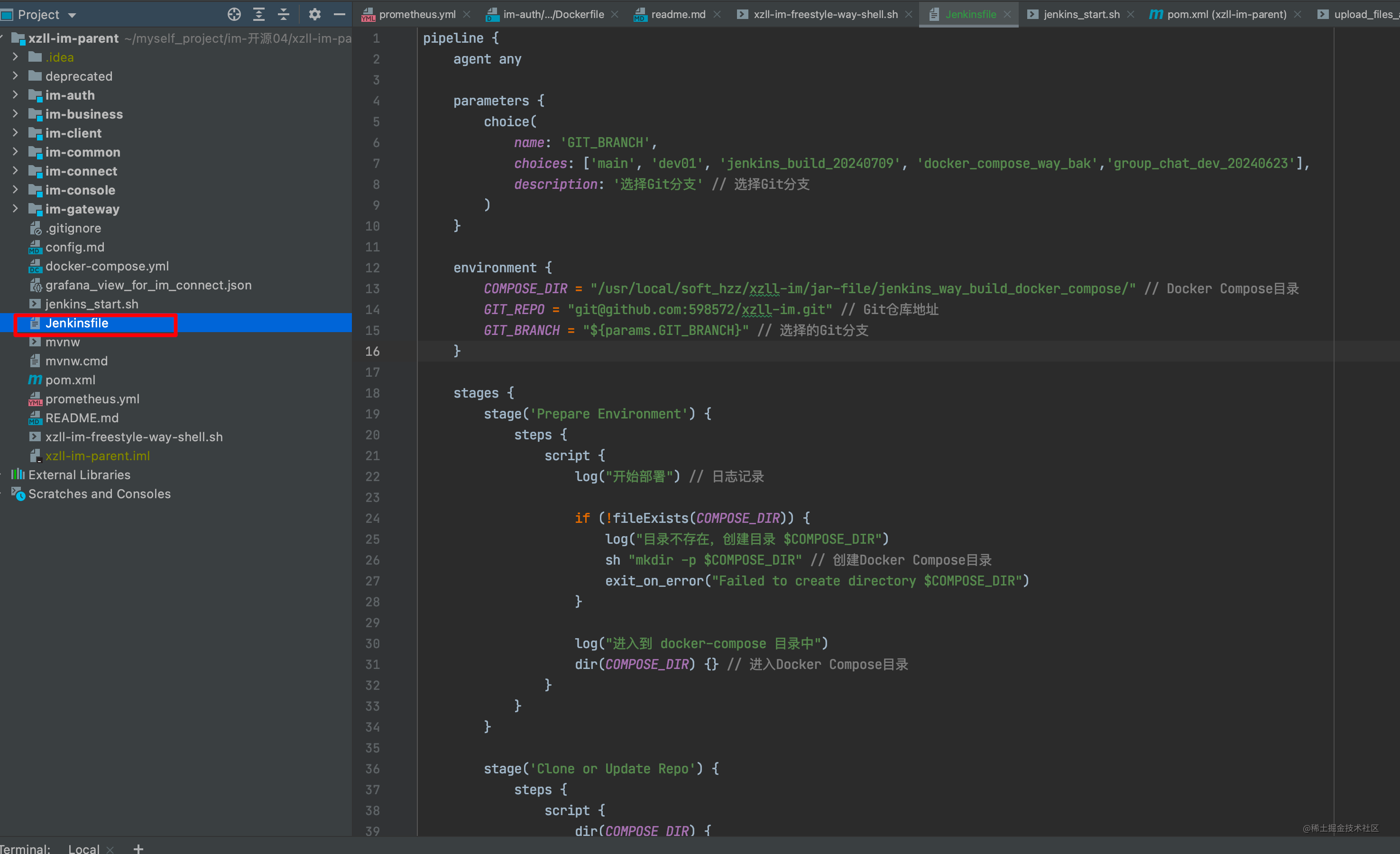Hide the Project panel with the minus icon

click(339, 14)
